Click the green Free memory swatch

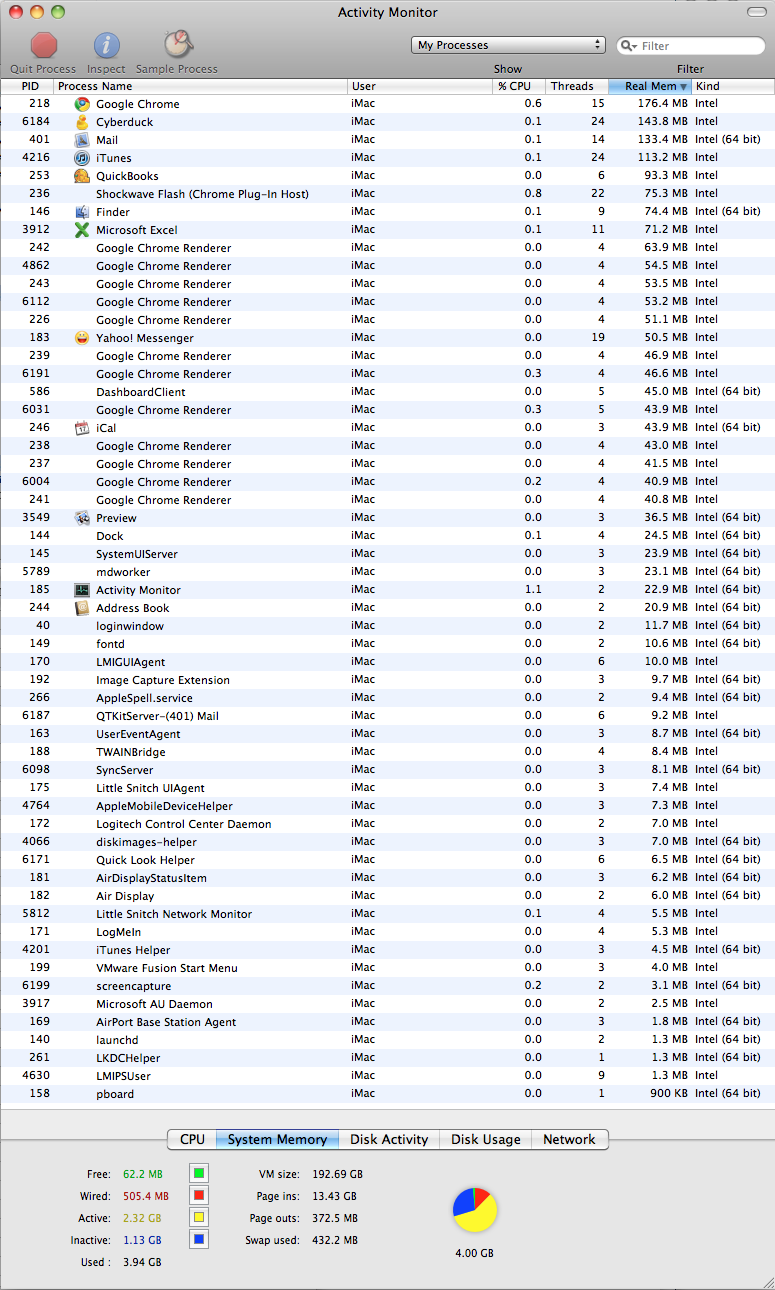[199, 1173]
